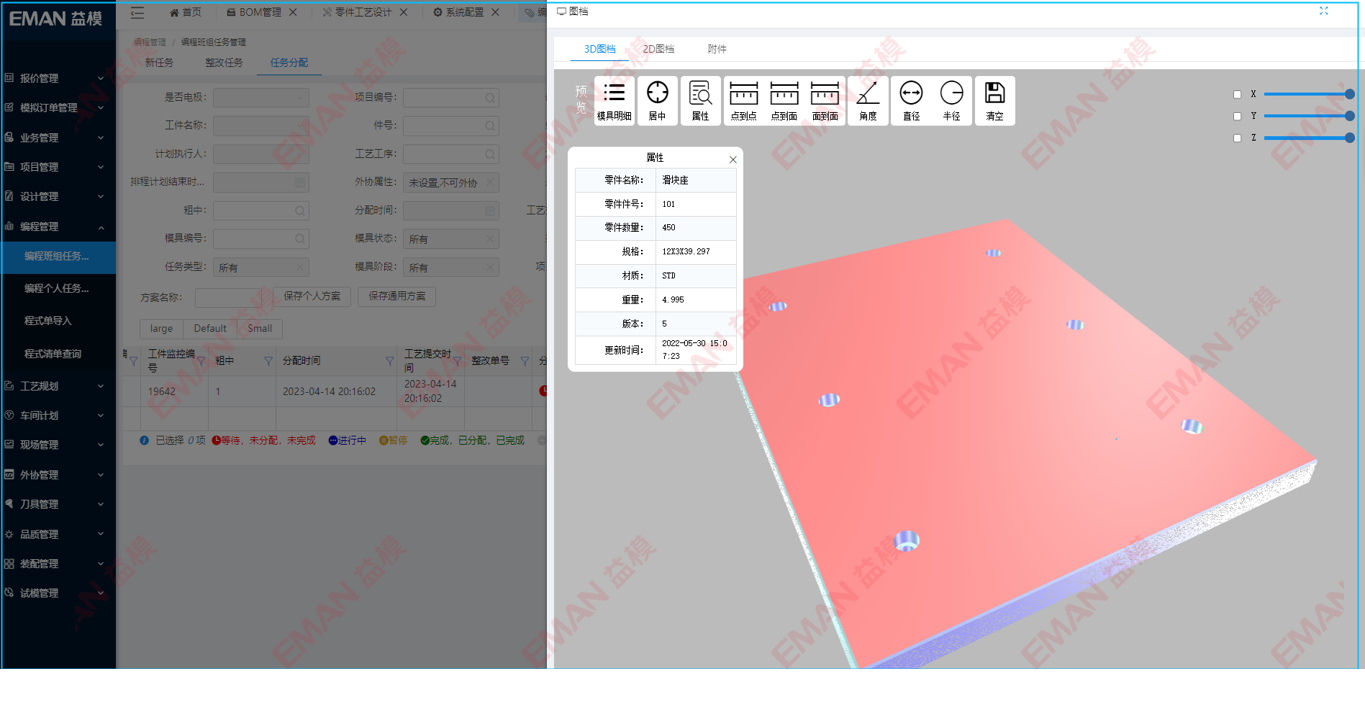Expand 现场管理 in the sidebar
The height and width of the screenshot is (713, 1365).
(58, 445)
